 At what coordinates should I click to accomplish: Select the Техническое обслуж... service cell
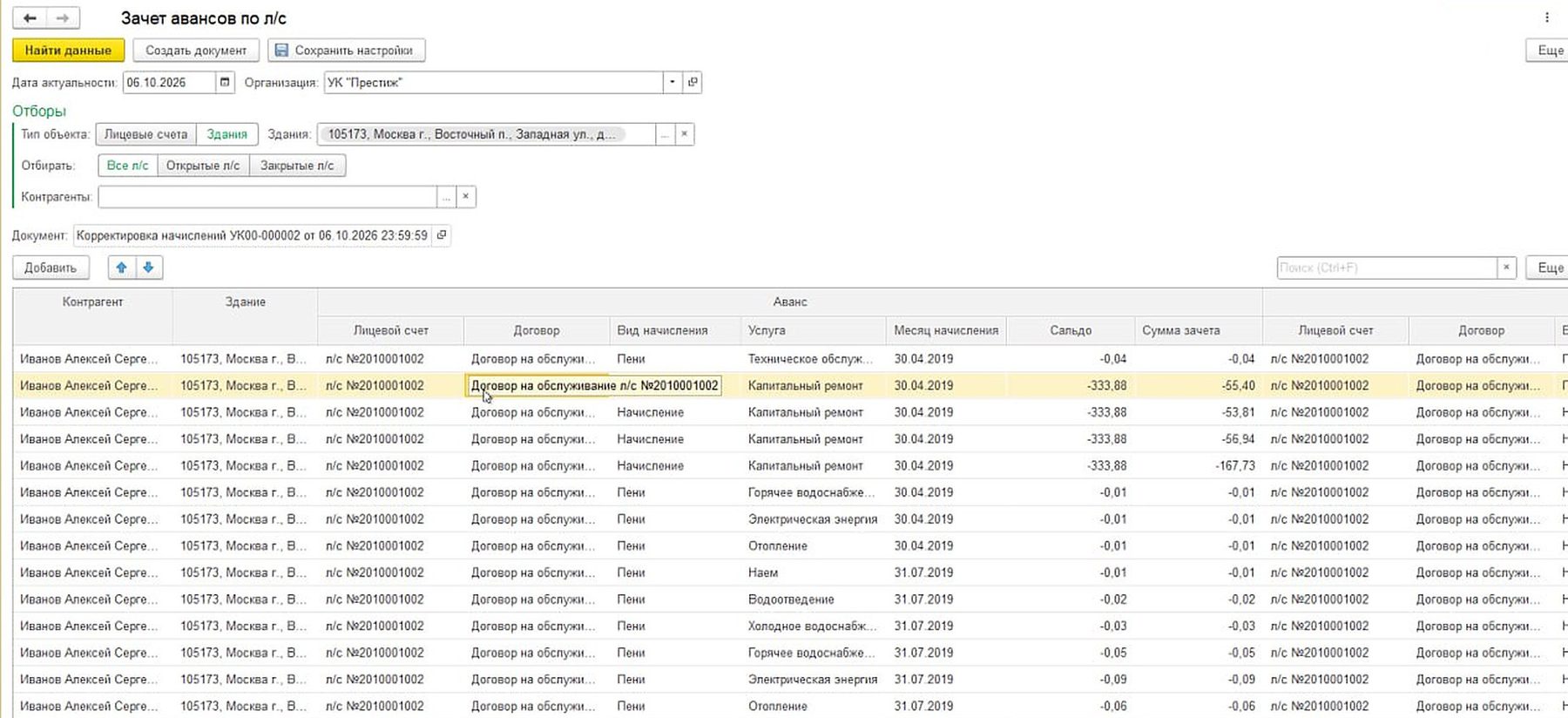click(813, 359)
